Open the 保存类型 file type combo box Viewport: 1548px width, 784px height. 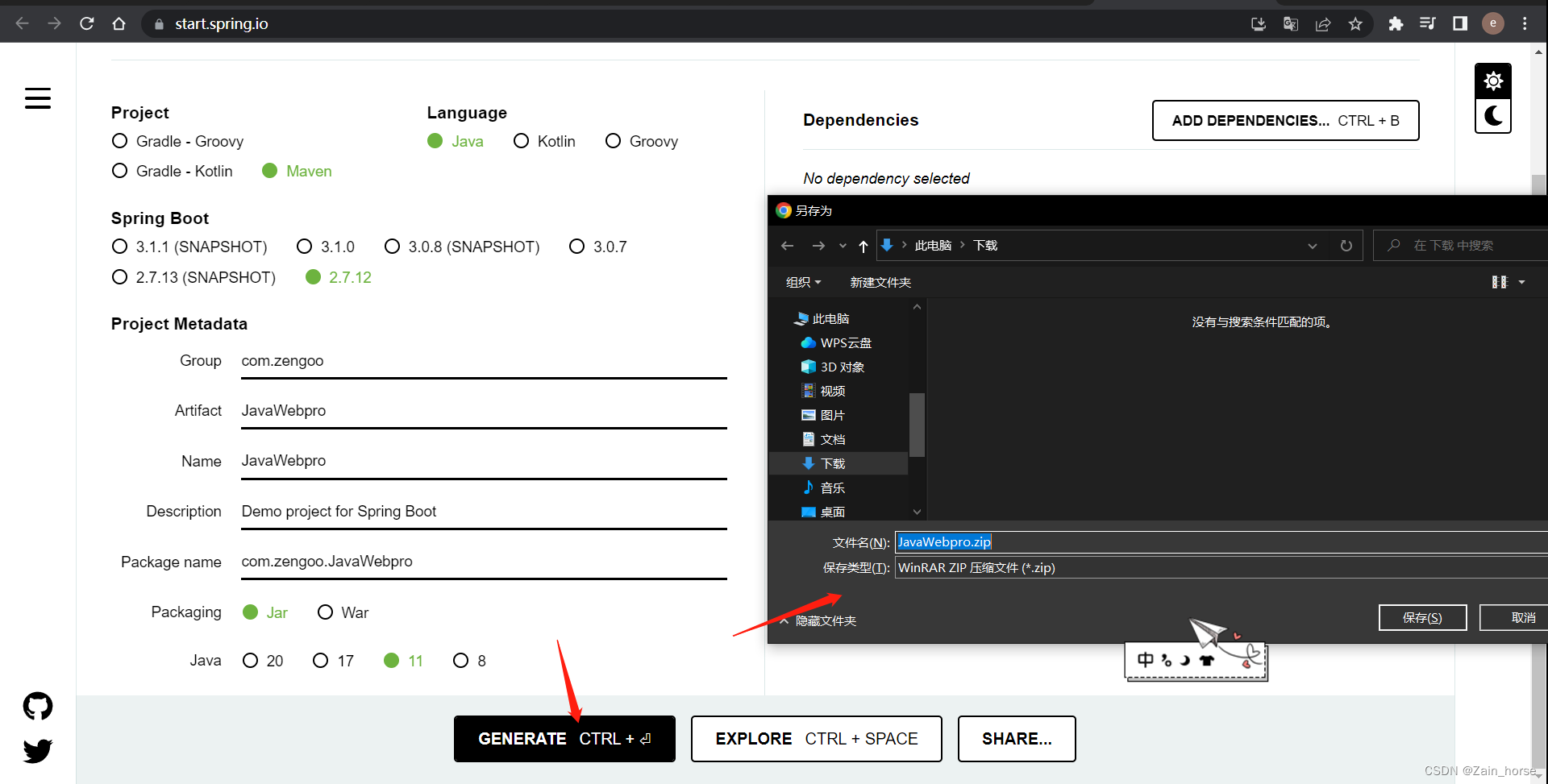click(1221, 568)
